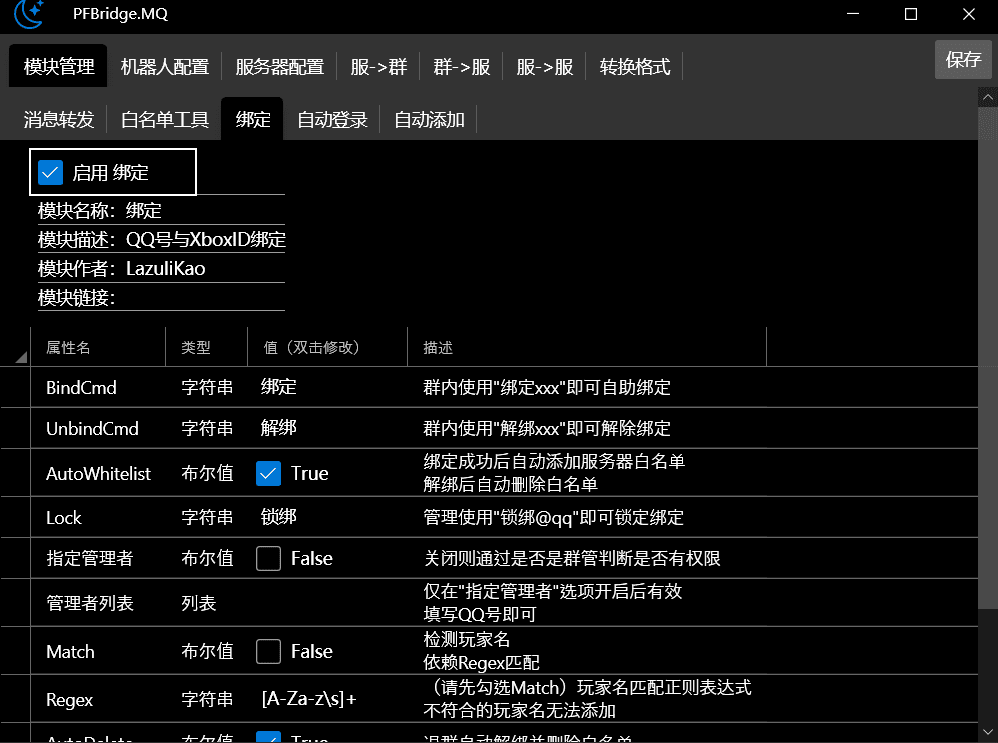Screen dimensions: 998x743
Task: Select the UnbindCmd value cell 解绑
Action: pos(328,428)
